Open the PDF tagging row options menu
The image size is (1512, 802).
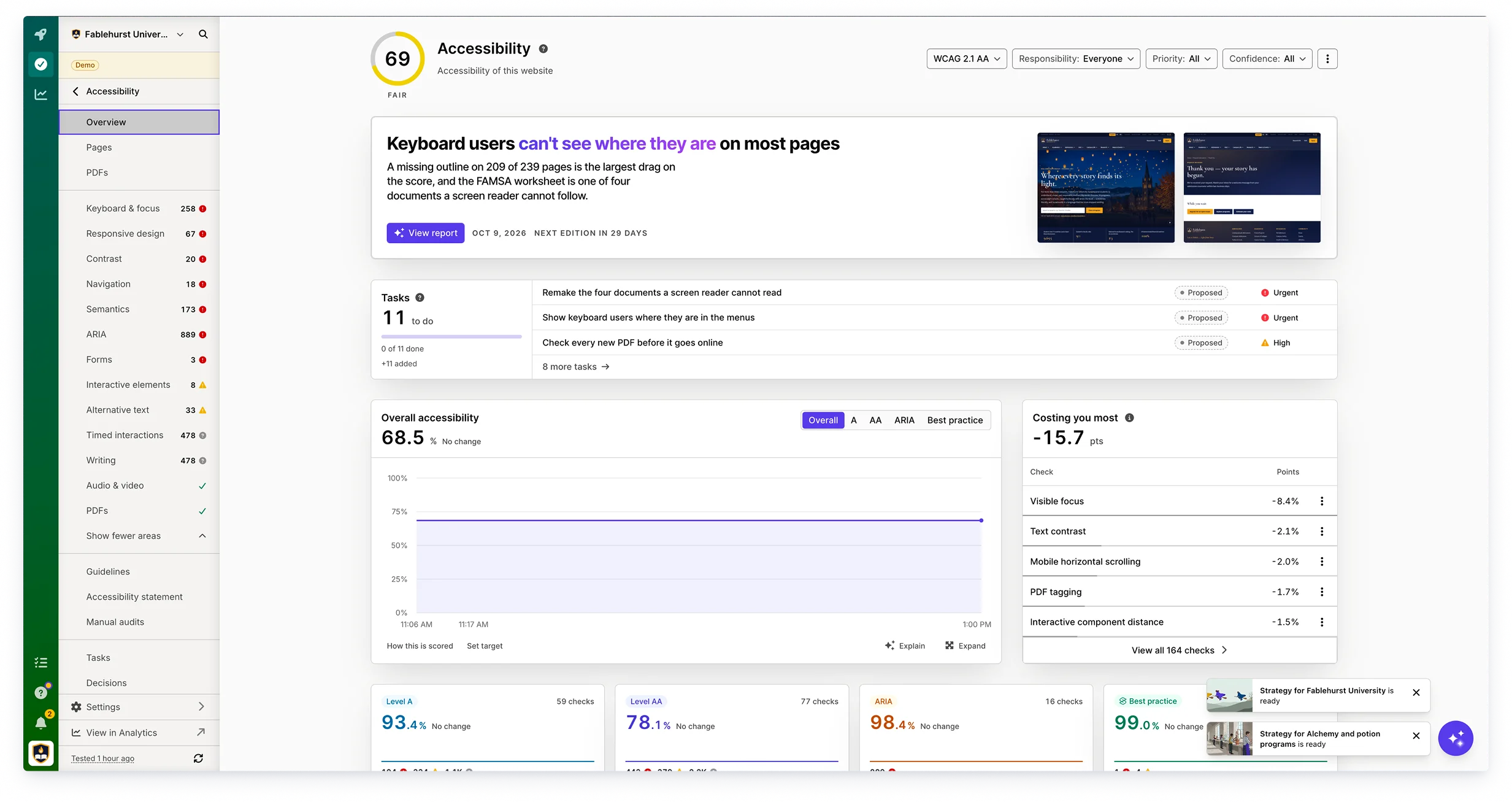[1322, 592]
